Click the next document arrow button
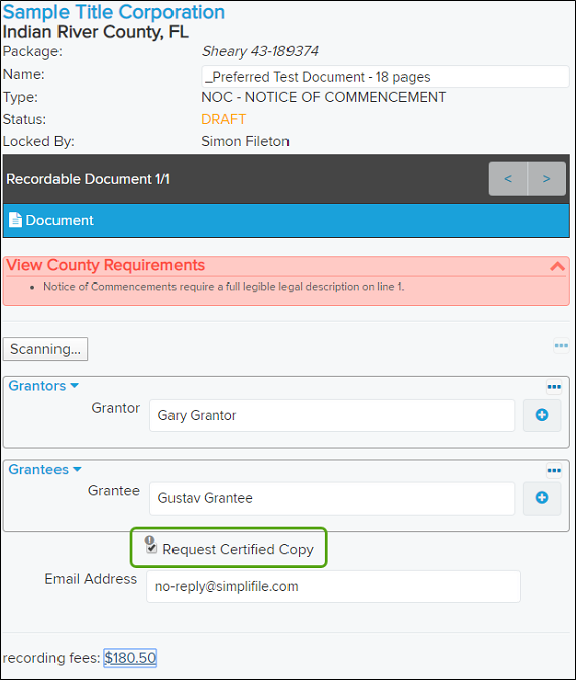The image size is (576, 680). [x=547, y=179]
